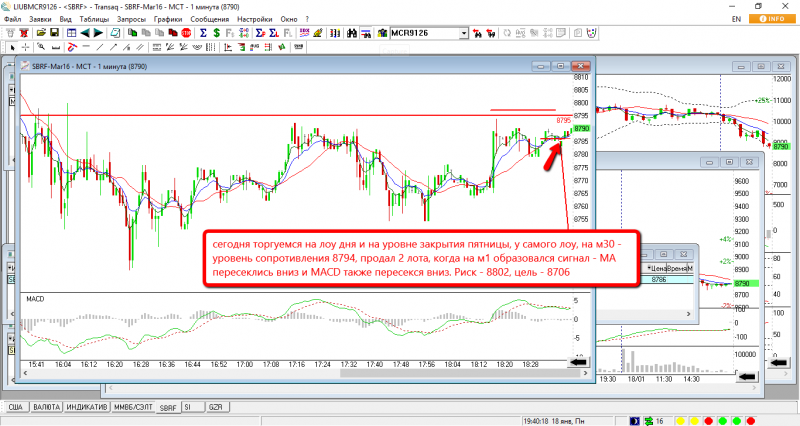Open the Таблицы menu
Viewport: 800px width, 426px height.
pos(94,19)
